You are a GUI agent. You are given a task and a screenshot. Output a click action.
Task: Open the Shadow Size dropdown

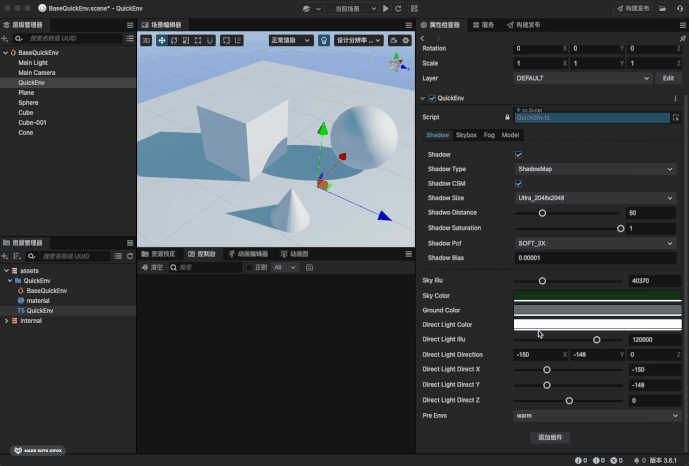[595, 198]
